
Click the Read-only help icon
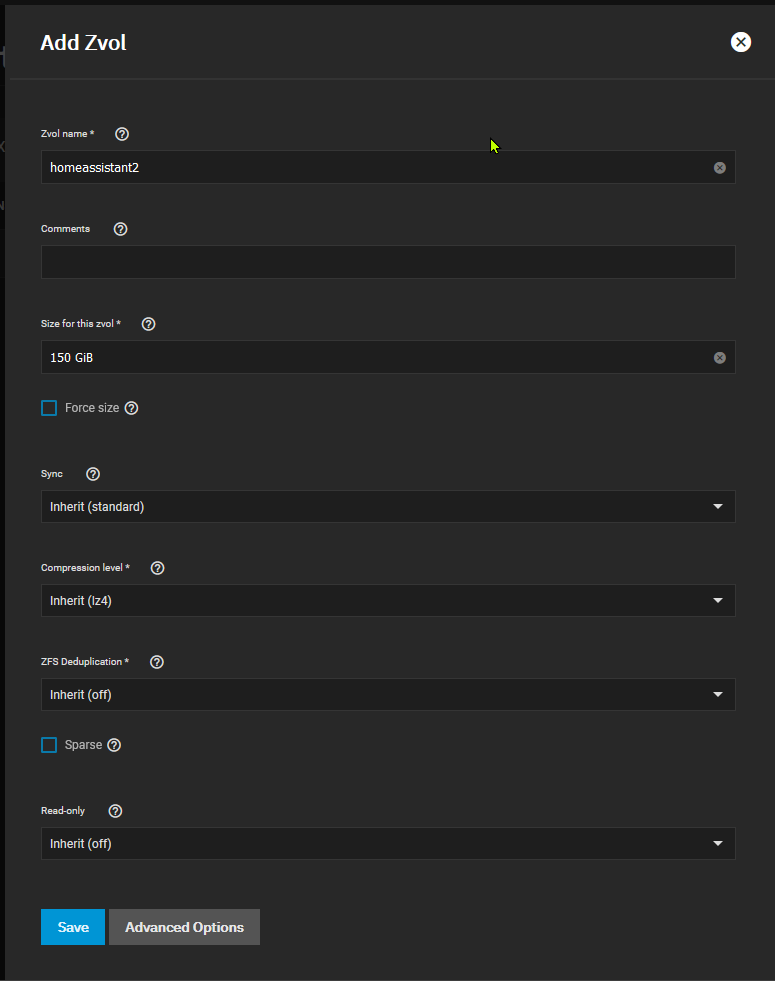pos(115,811)
